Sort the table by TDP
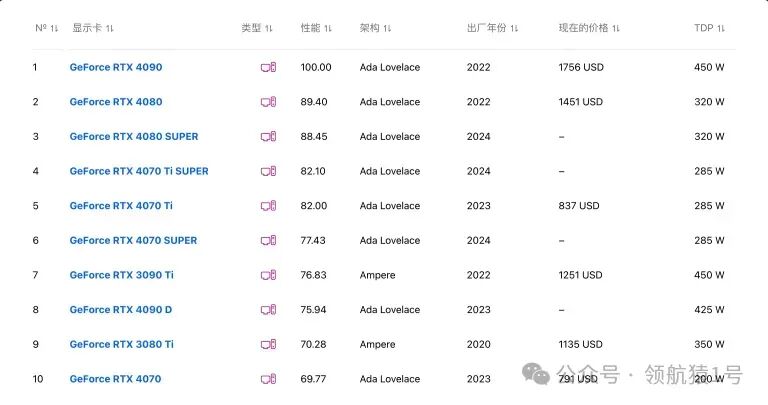Screen dimensions: 768x405 tap(709, 28)
